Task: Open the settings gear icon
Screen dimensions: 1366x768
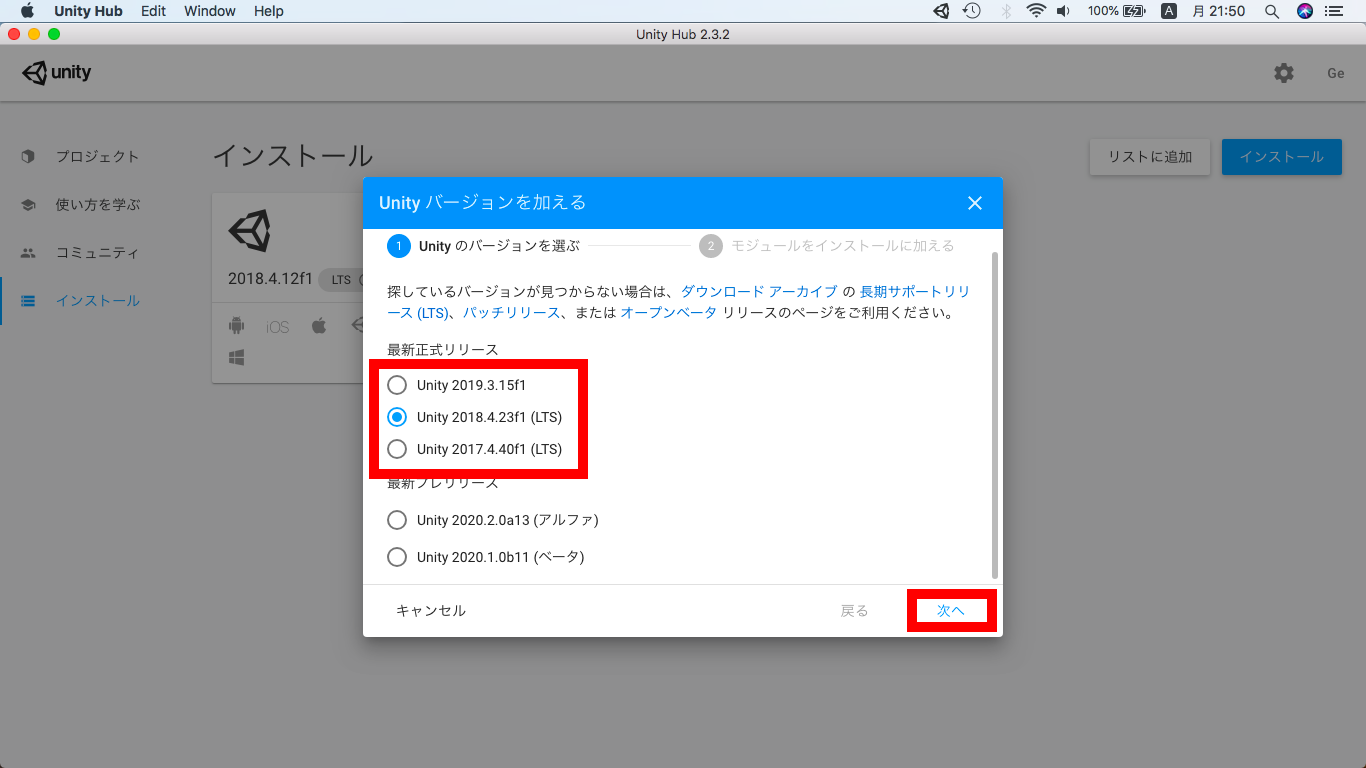Action: click(1284, 73)
